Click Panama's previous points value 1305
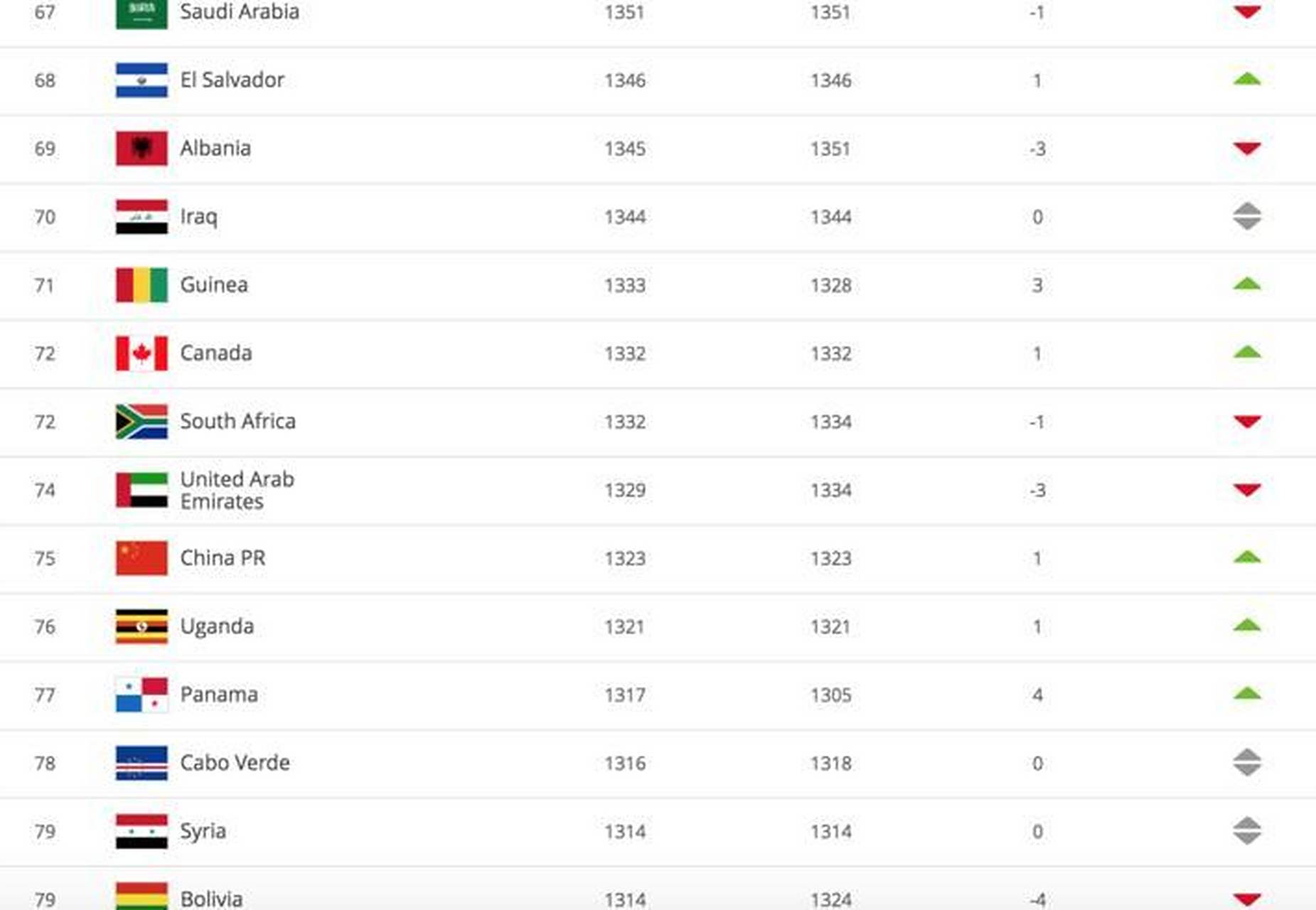The height and width of the screenshot is (910, 1316). [830, 695]
